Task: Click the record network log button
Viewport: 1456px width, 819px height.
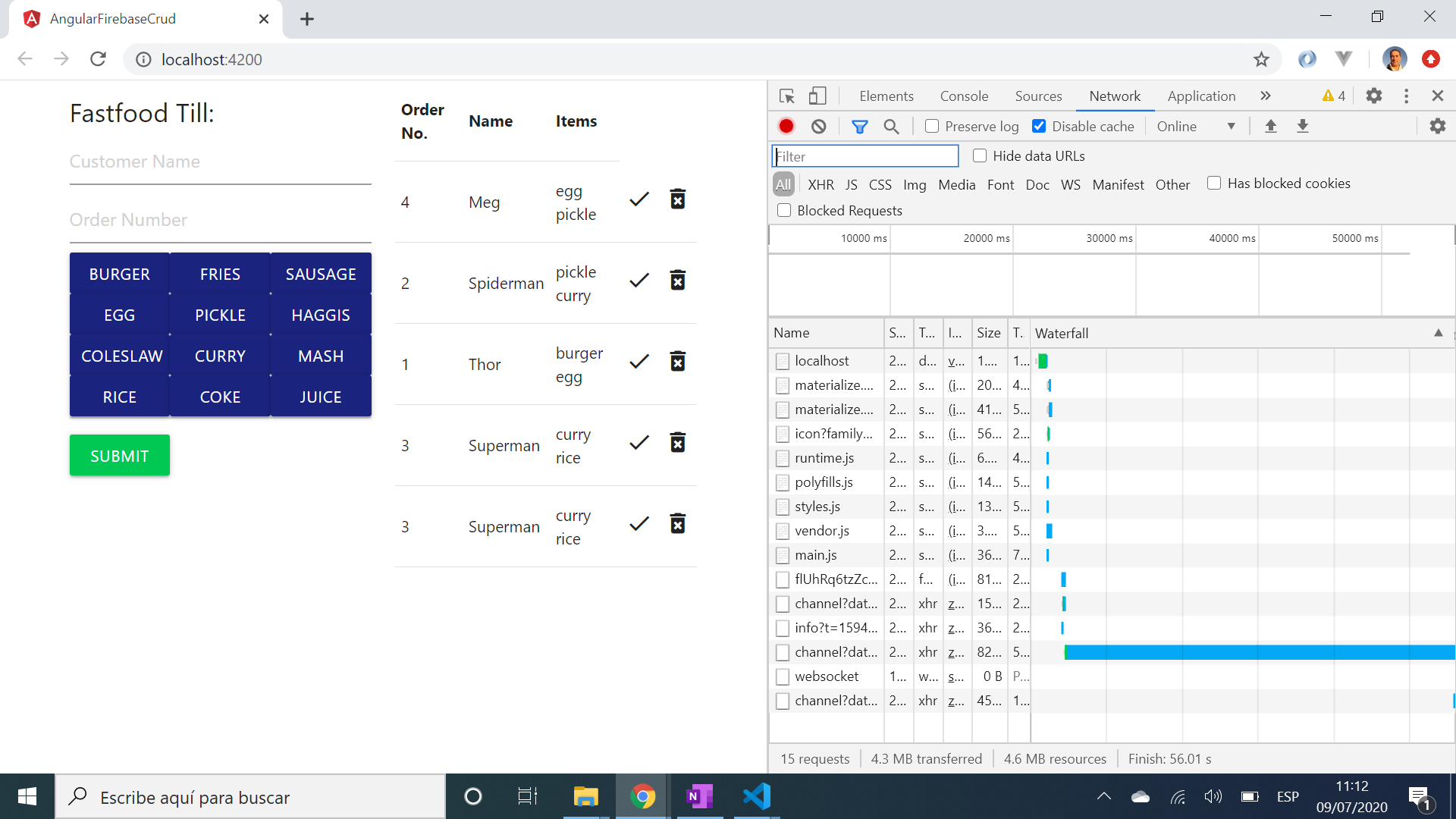Action: 786,127
